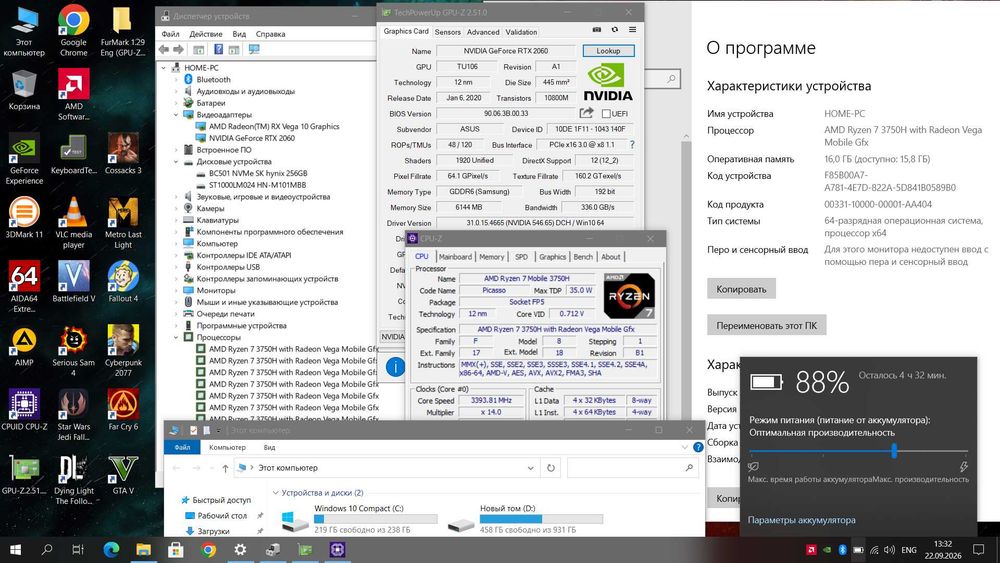Open Recycle Bin (Корзина) on desktop
This screenshot has width=1000, height=563.
pos(24,89)
